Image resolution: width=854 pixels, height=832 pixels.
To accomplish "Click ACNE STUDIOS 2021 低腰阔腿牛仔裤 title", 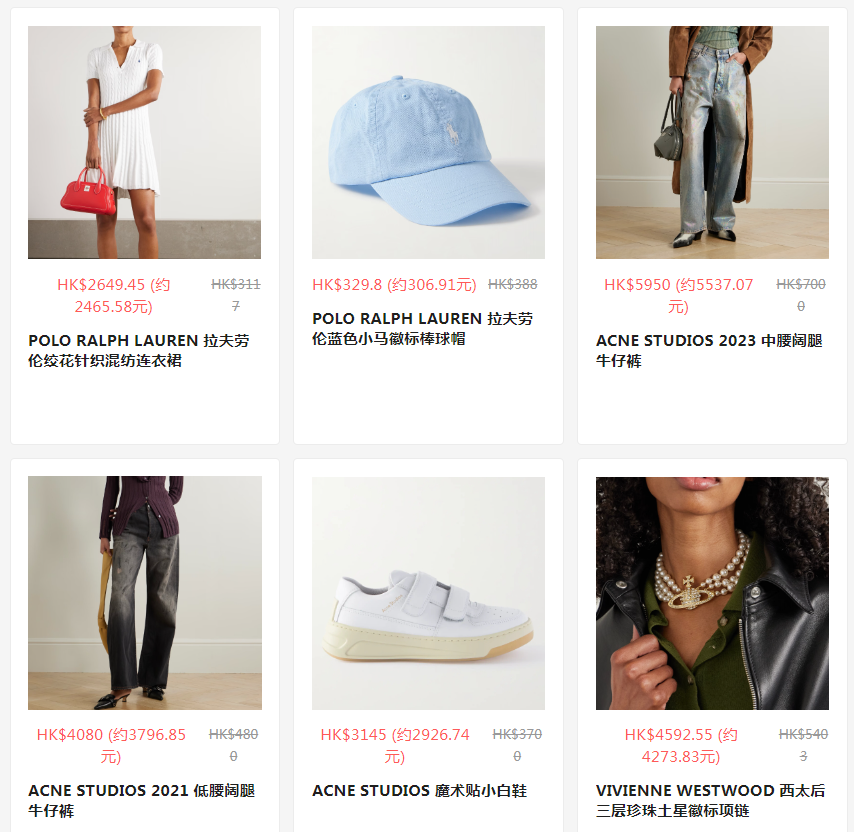I will tap(142, 800).
